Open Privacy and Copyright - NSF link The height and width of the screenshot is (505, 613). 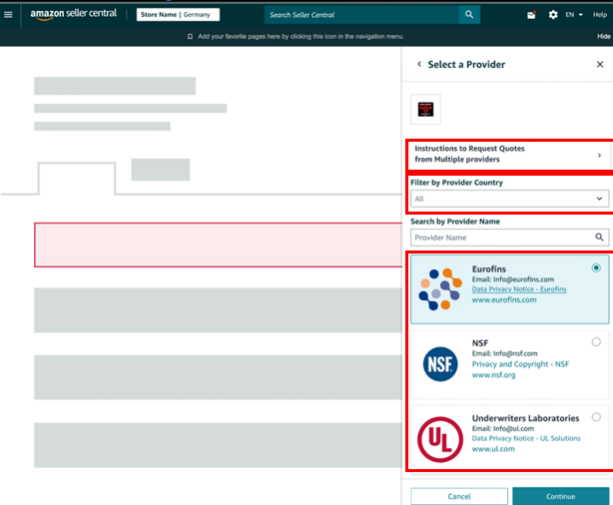tap(520, 364)
